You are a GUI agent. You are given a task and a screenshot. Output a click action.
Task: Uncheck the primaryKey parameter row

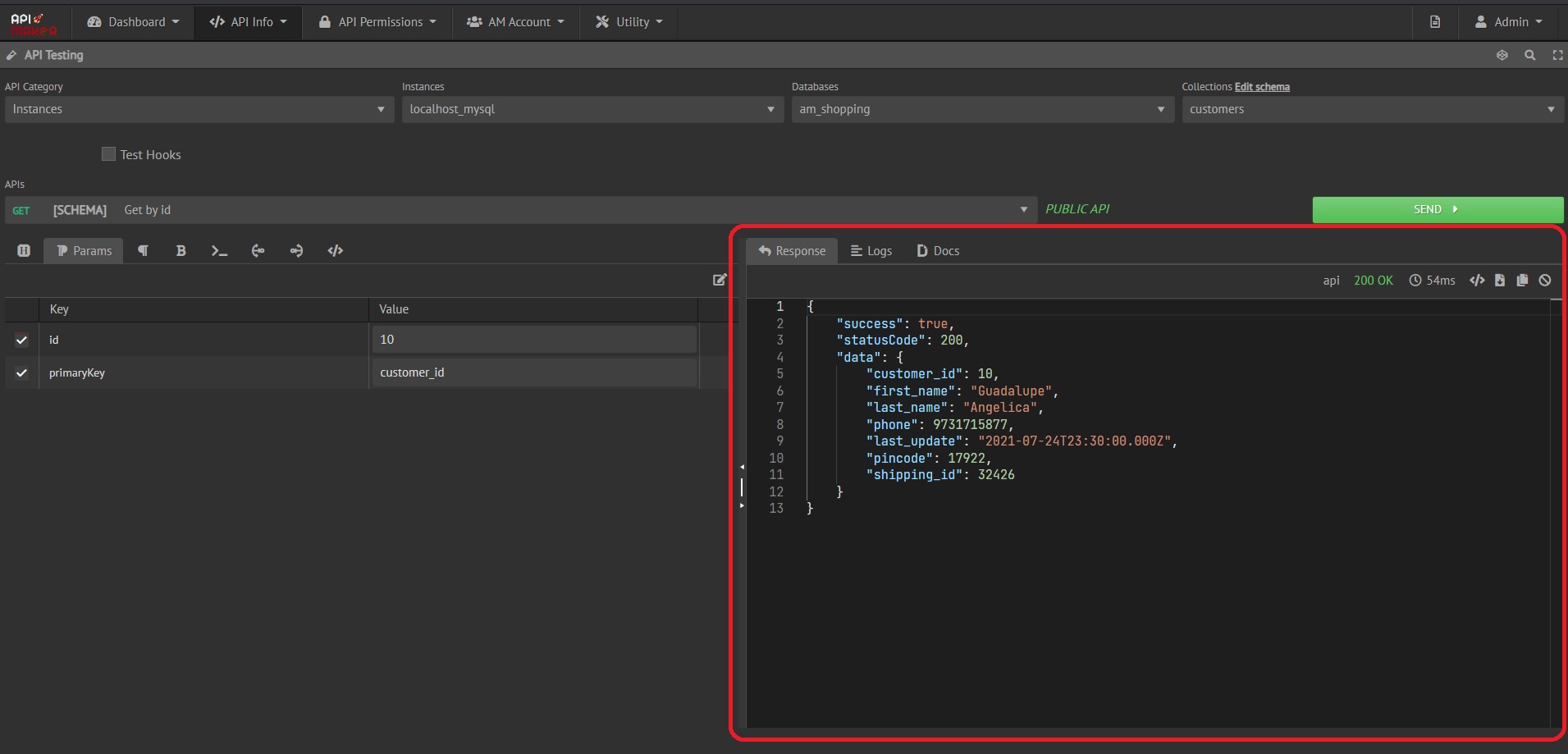22,372
